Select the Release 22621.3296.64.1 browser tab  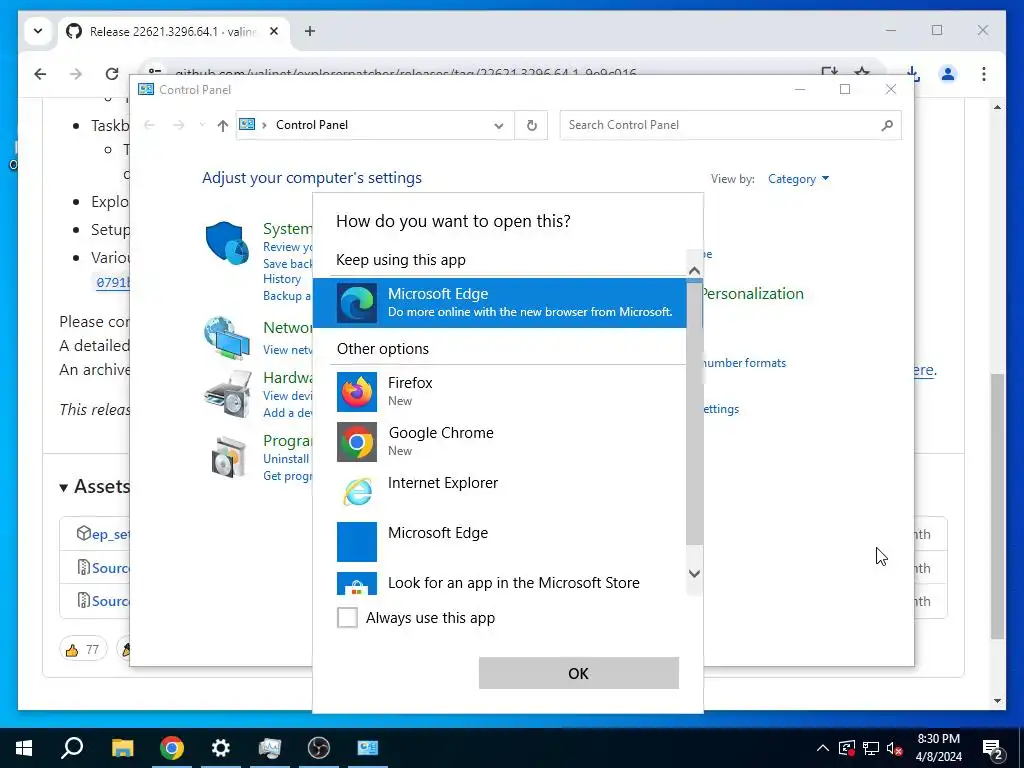pyautogui.click(x=173, y=31)
